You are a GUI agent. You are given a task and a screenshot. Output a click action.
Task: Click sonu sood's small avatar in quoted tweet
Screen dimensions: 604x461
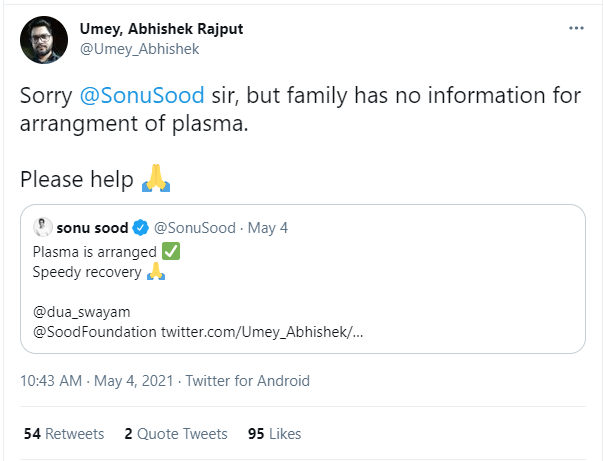[x=42, y=227]
